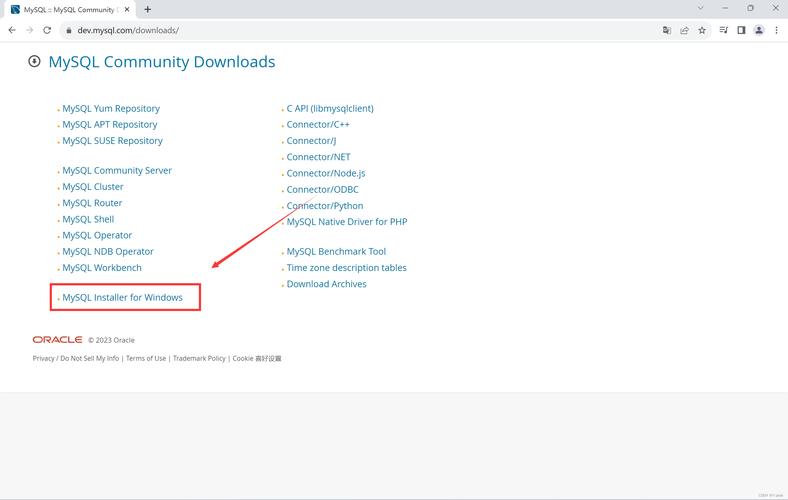788x500 pixels.
Task: Open Connector/J link
Action: [312, 141]
